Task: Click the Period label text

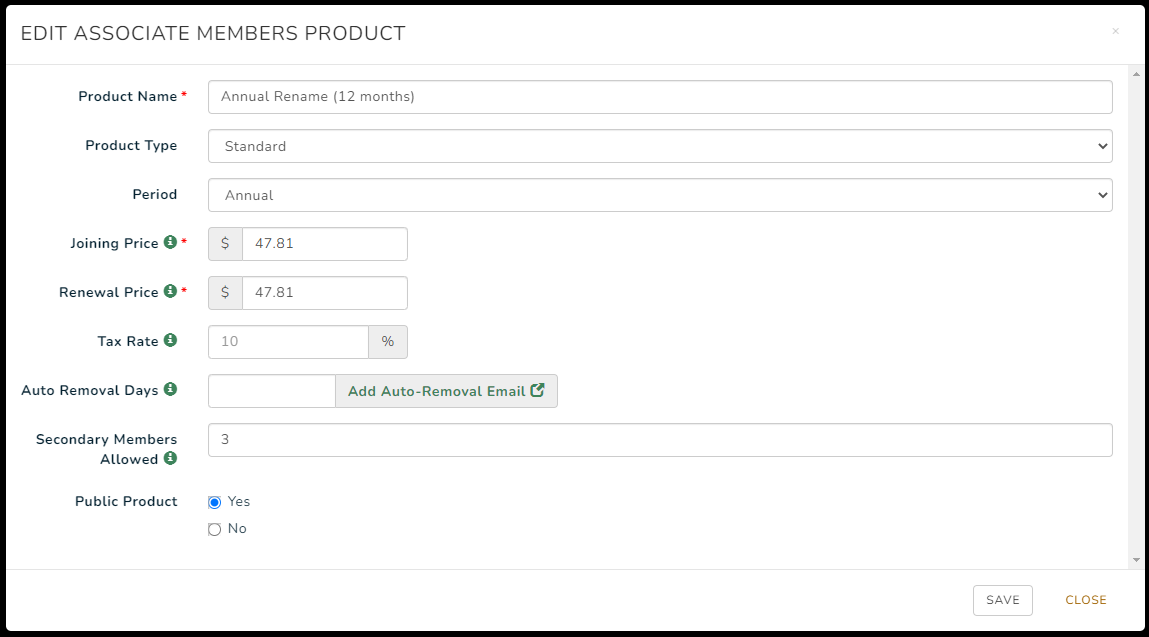Action: 155,194
